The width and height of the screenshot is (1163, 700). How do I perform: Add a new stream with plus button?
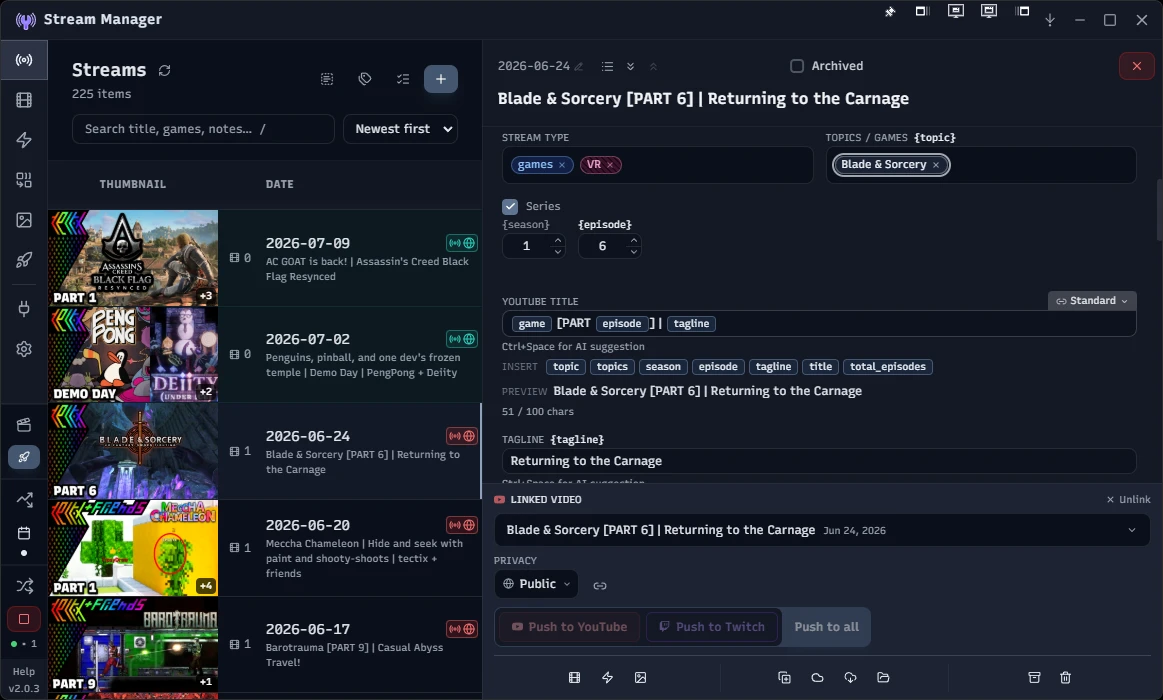441,79
